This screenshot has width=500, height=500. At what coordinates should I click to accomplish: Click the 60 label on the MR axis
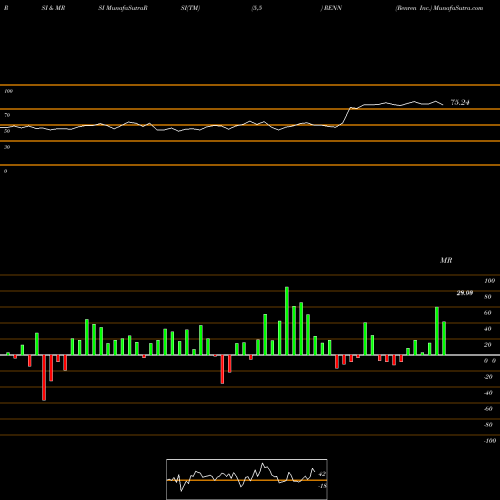[x=488, y=313]
